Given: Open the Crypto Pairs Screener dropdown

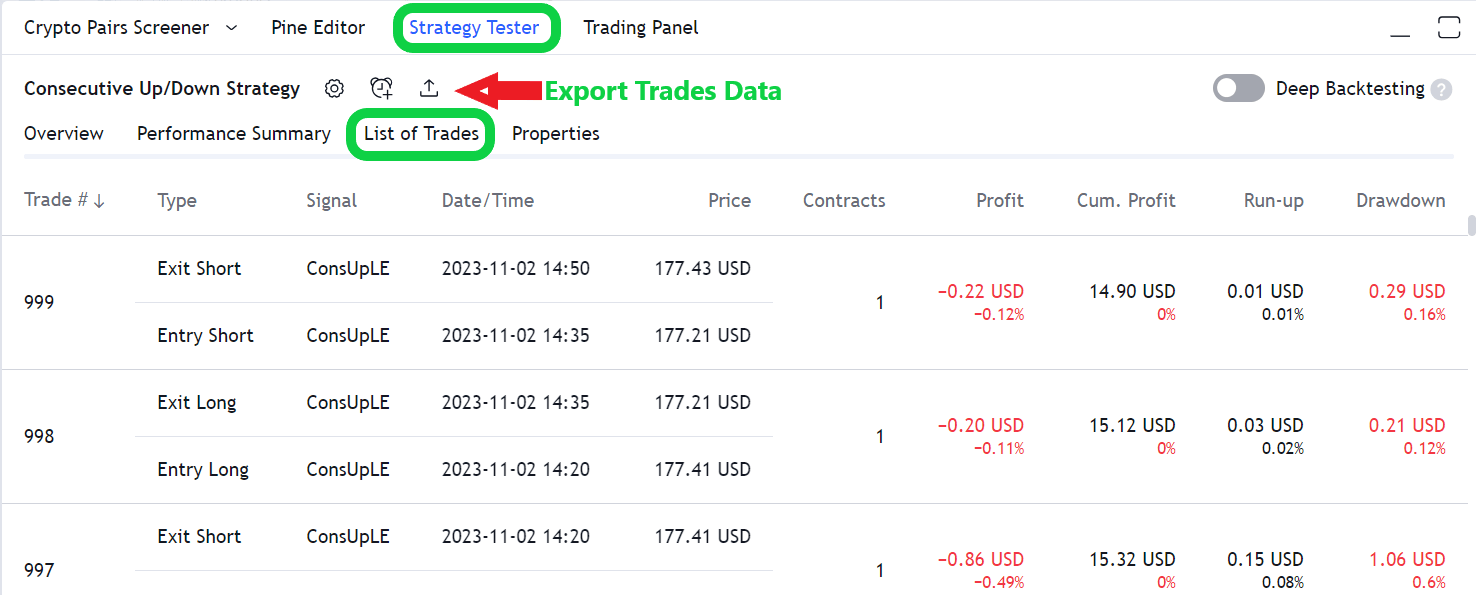Looking at the screenshot, I should pyautogui.click(x=131, y=27).
